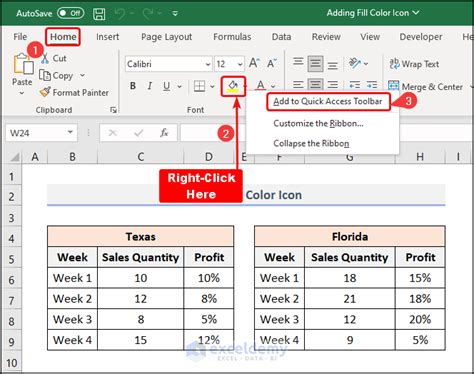The image size is (474, 374).
Task: Click the Align Right icon
Action: click(333, 85)
